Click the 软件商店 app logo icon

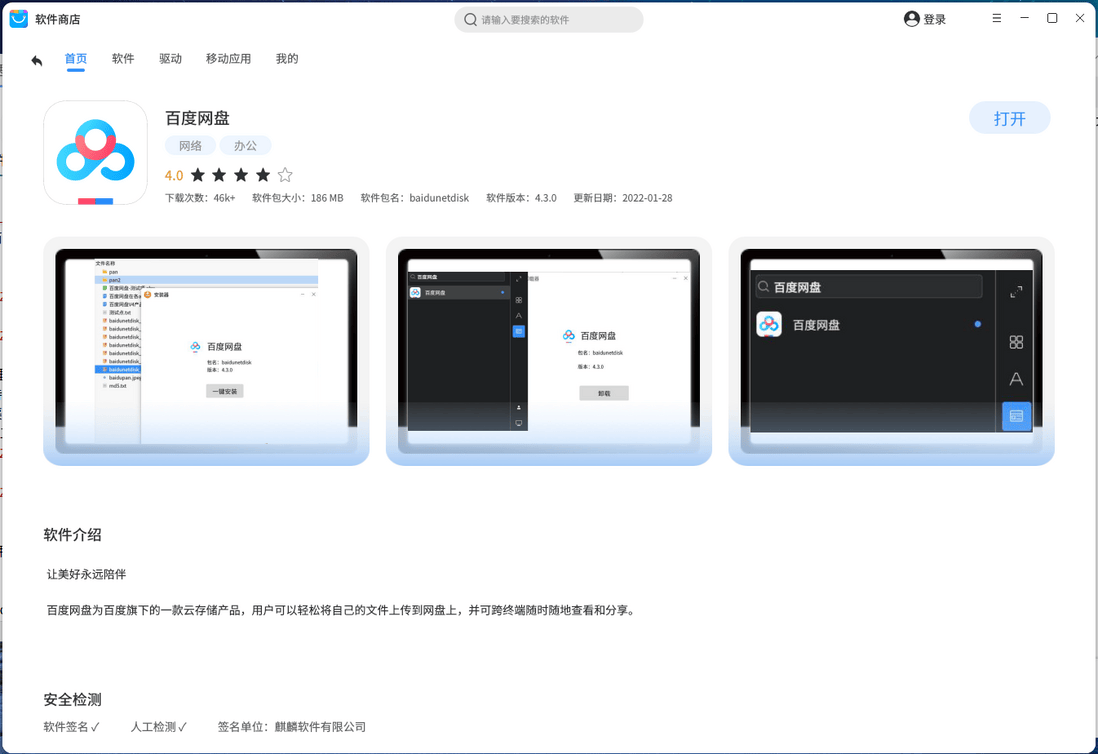click(x=17, y=18)
